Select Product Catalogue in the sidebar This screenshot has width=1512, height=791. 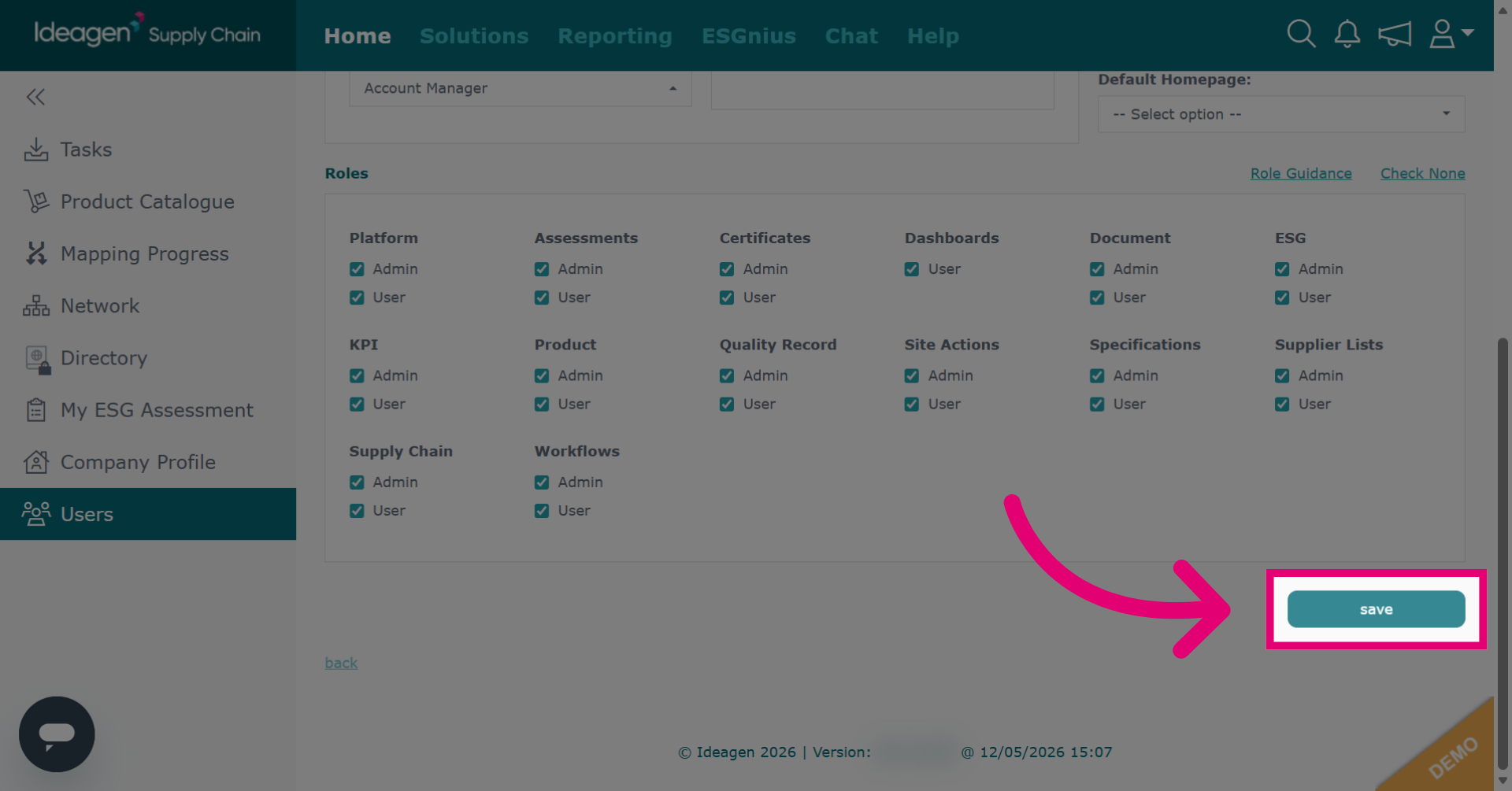(148, 201)
